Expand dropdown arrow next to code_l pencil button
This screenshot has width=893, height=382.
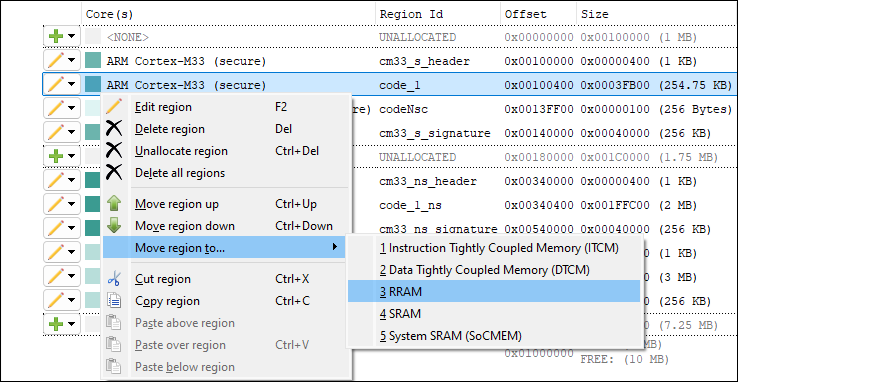pyautogui.click(x=72, y=84)
